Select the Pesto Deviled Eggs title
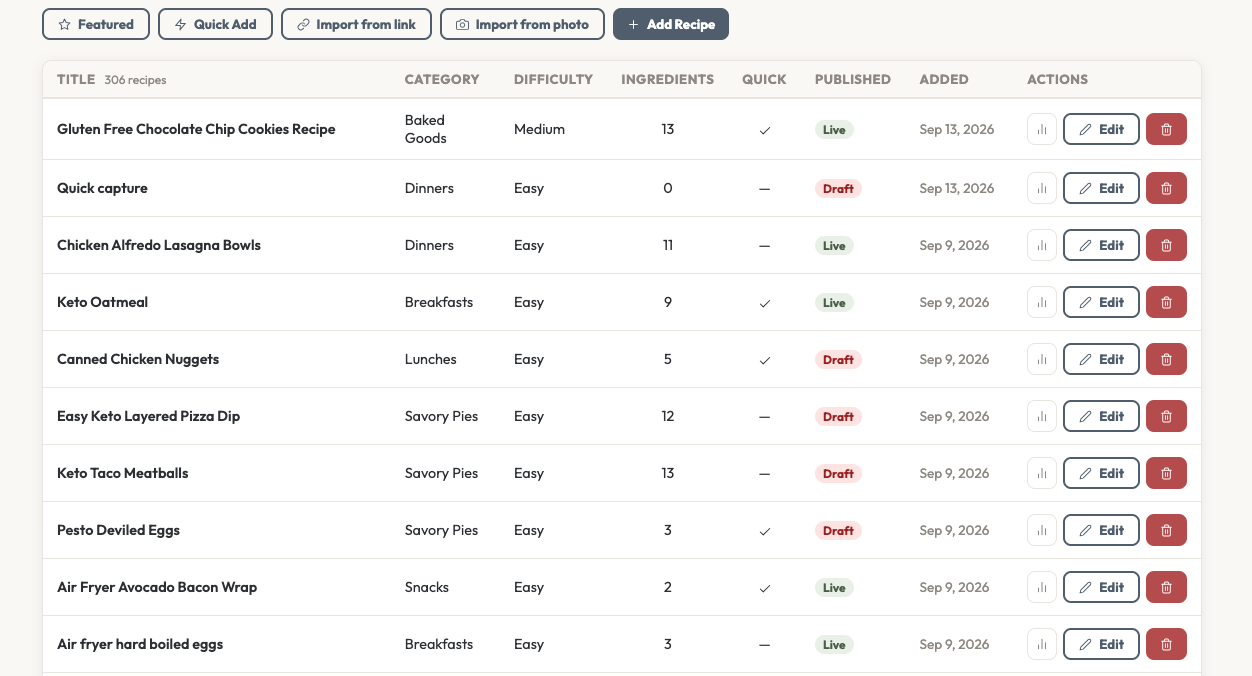Image resolution: width=1252 pixels, height=676 pixels. [x=118, y=530]
